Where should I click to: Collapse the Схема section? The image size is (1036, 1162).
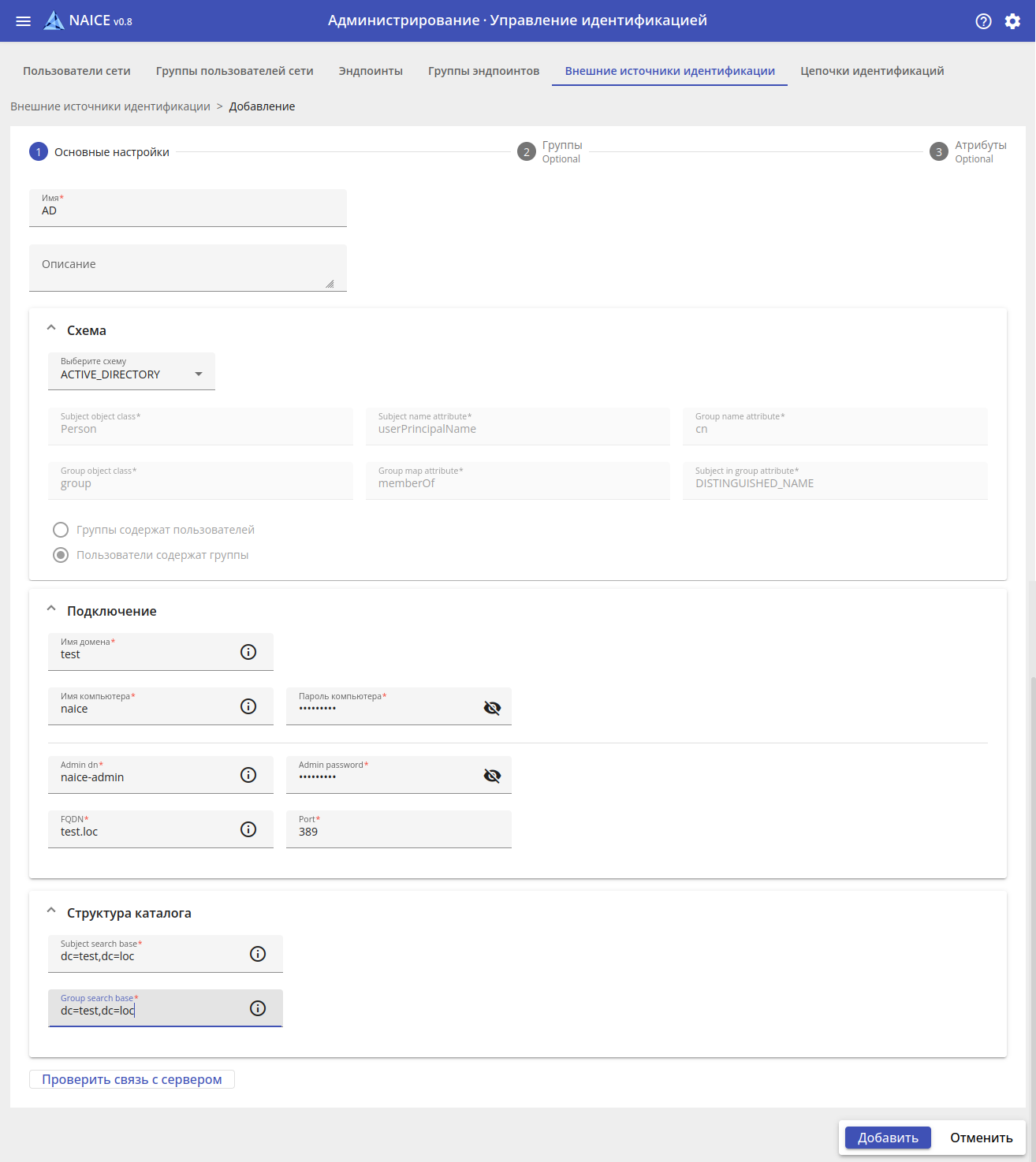click(51, 328)
